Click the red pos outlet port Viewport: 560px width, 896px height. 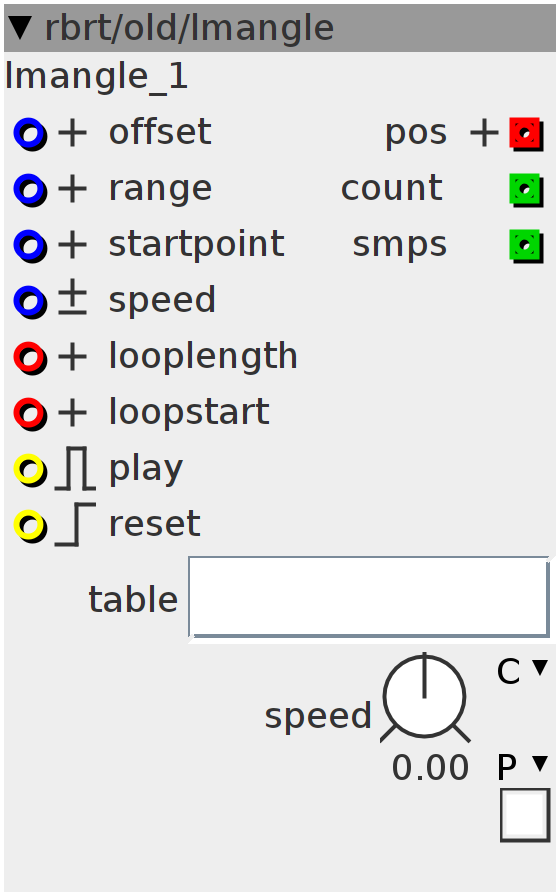526,134
